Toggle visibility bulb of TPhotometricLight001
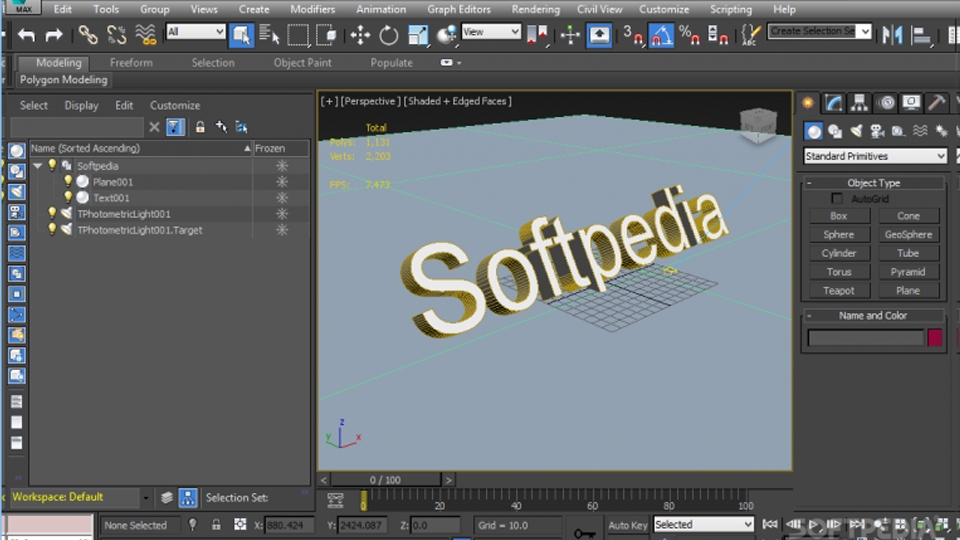 tap(52, 213)
